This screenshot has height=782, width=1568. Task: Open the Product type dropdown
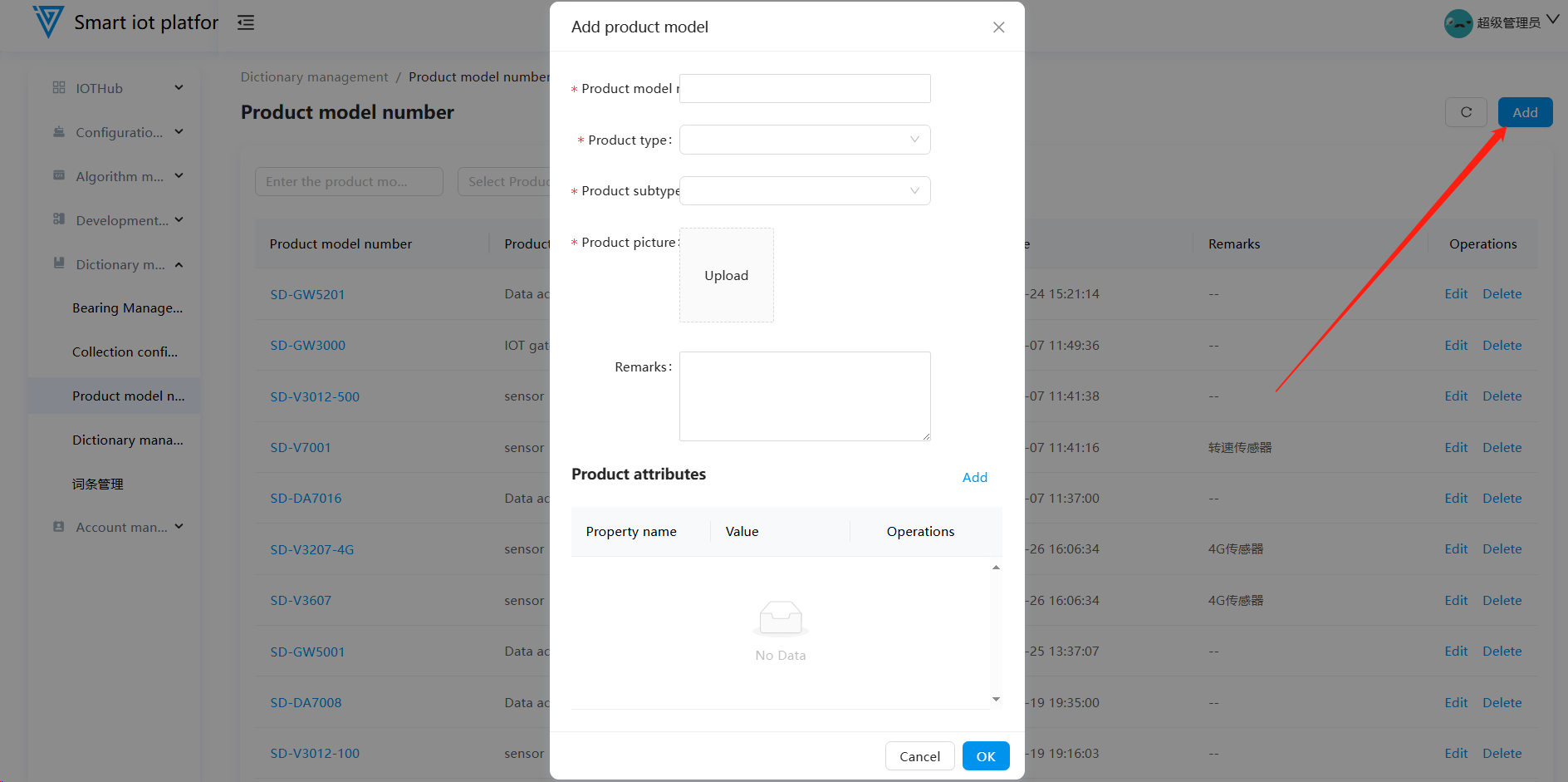(x=804, y=140)
